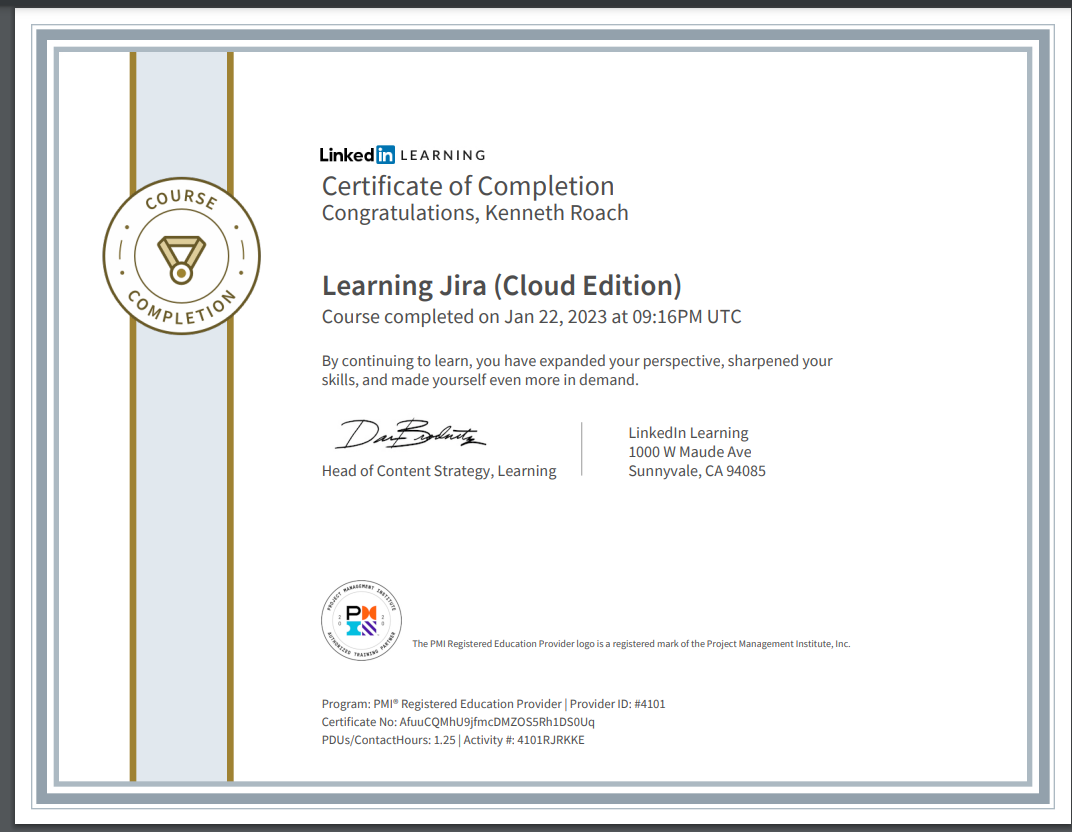Click the PMI registered mark disclaimer text
This screenshot has height=832, width=1072.
click(x=631, y=644)
